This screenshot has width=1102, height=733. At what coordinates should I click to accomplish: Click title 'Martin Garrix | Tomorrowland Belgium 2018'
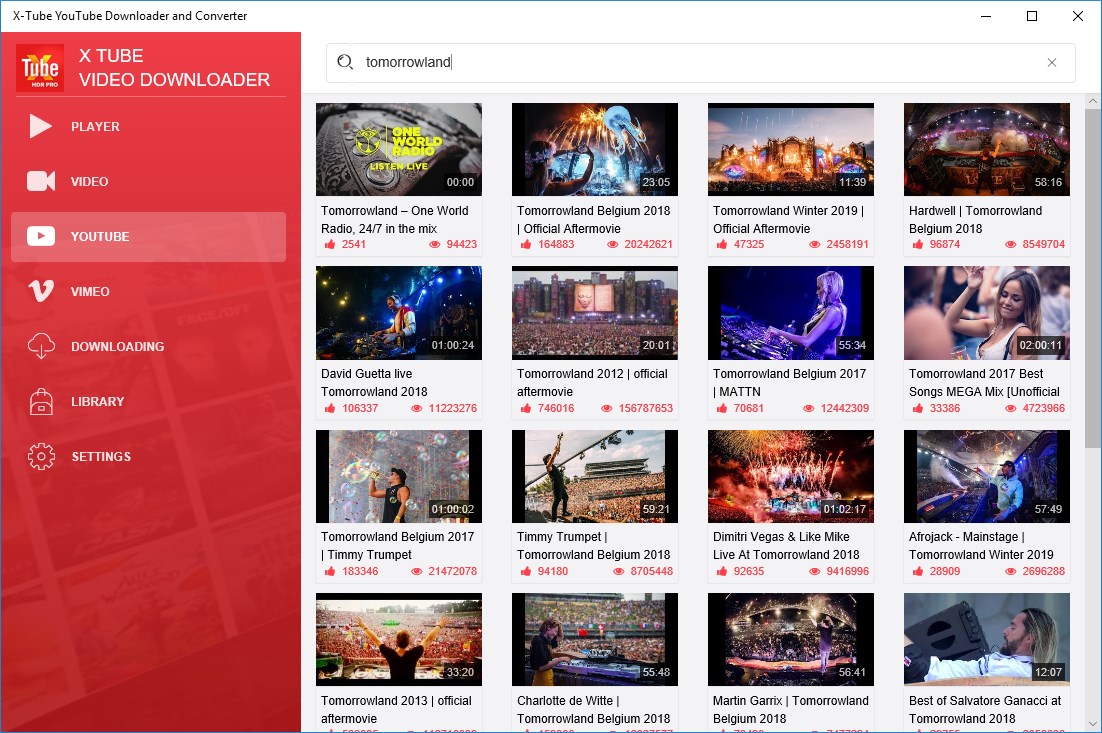pos(791,709)
